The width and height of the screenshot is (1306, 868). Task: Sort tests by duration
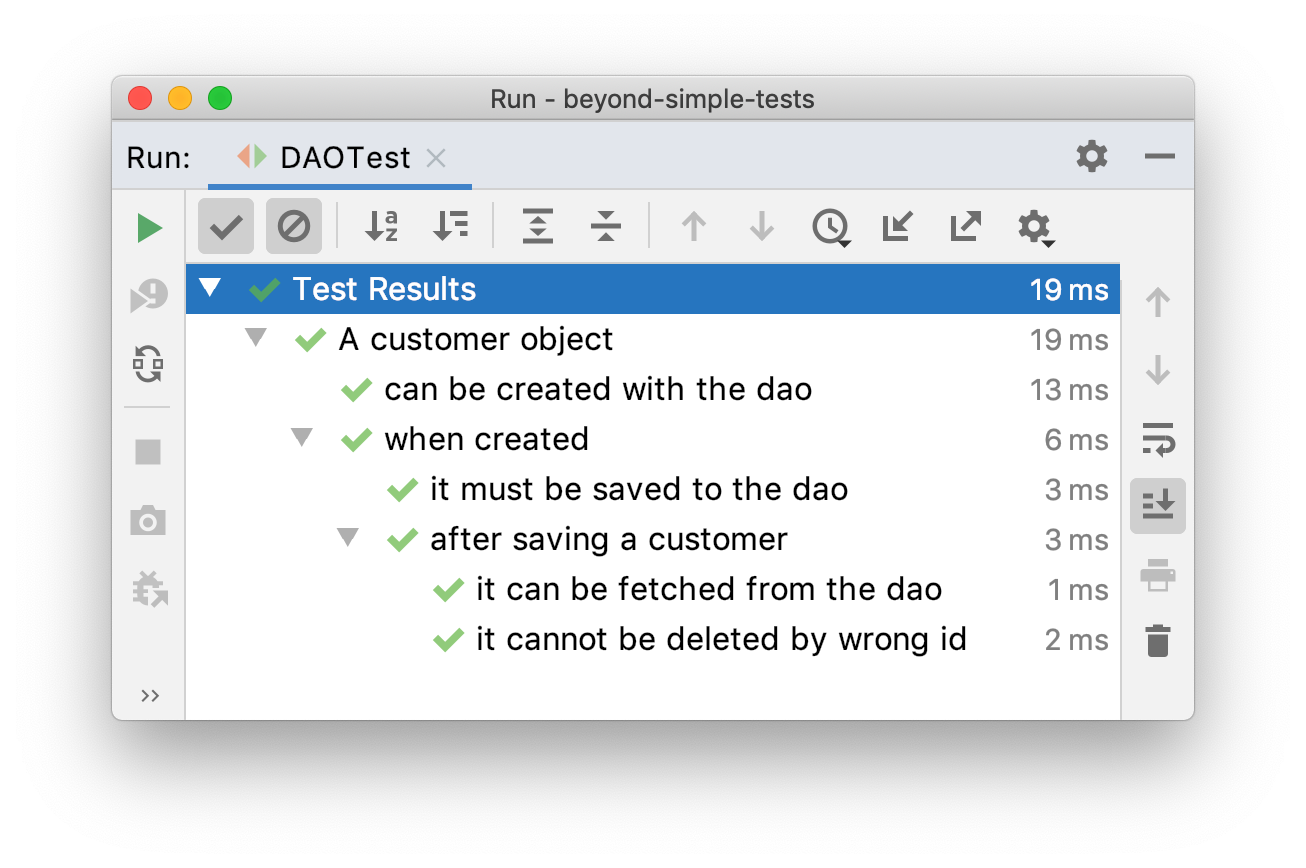450,227
